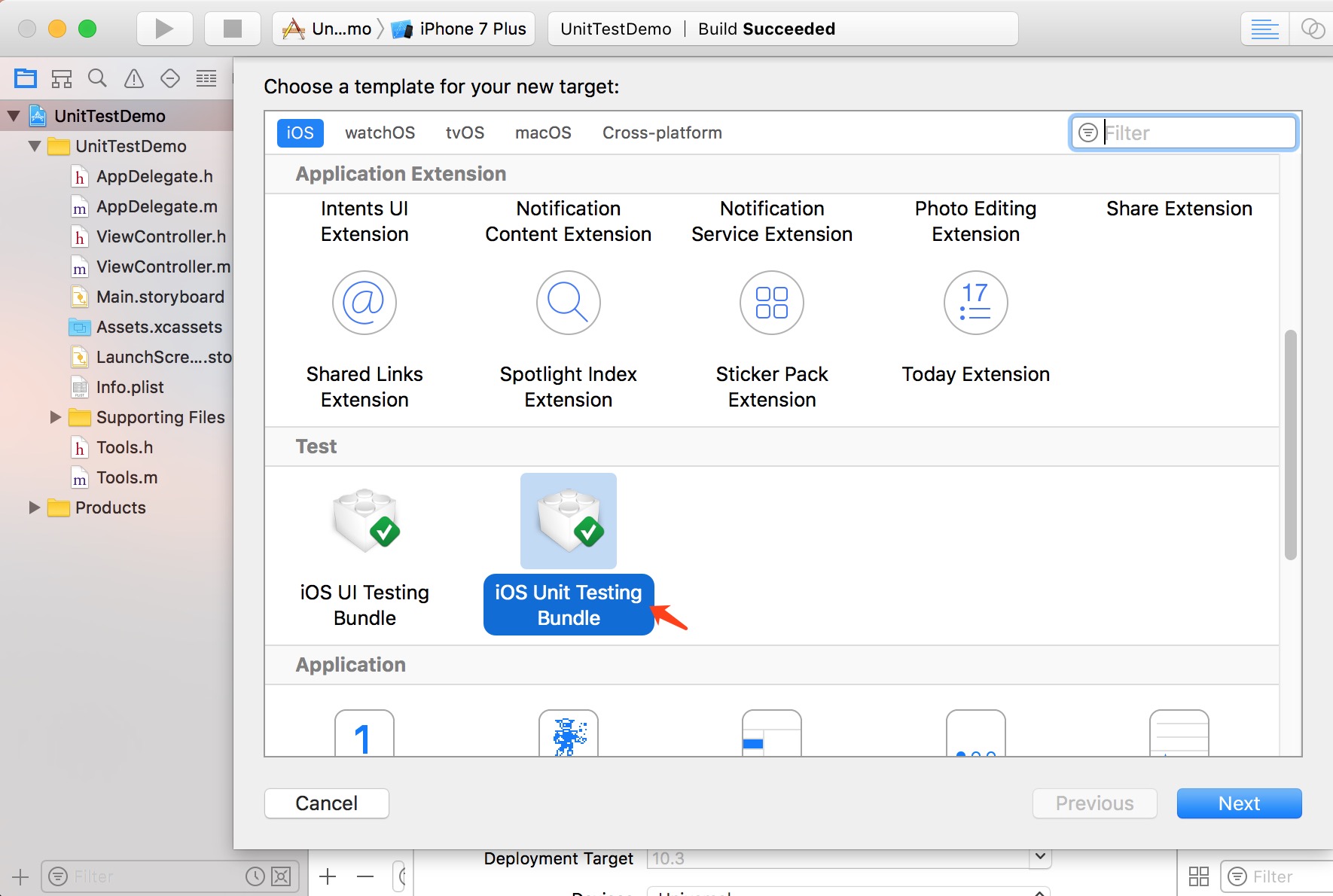Image resolution: width=1333 pixels, height=896 pixels.
Task: Select the Master-Detail Application template icon
Action: point(772,733)
